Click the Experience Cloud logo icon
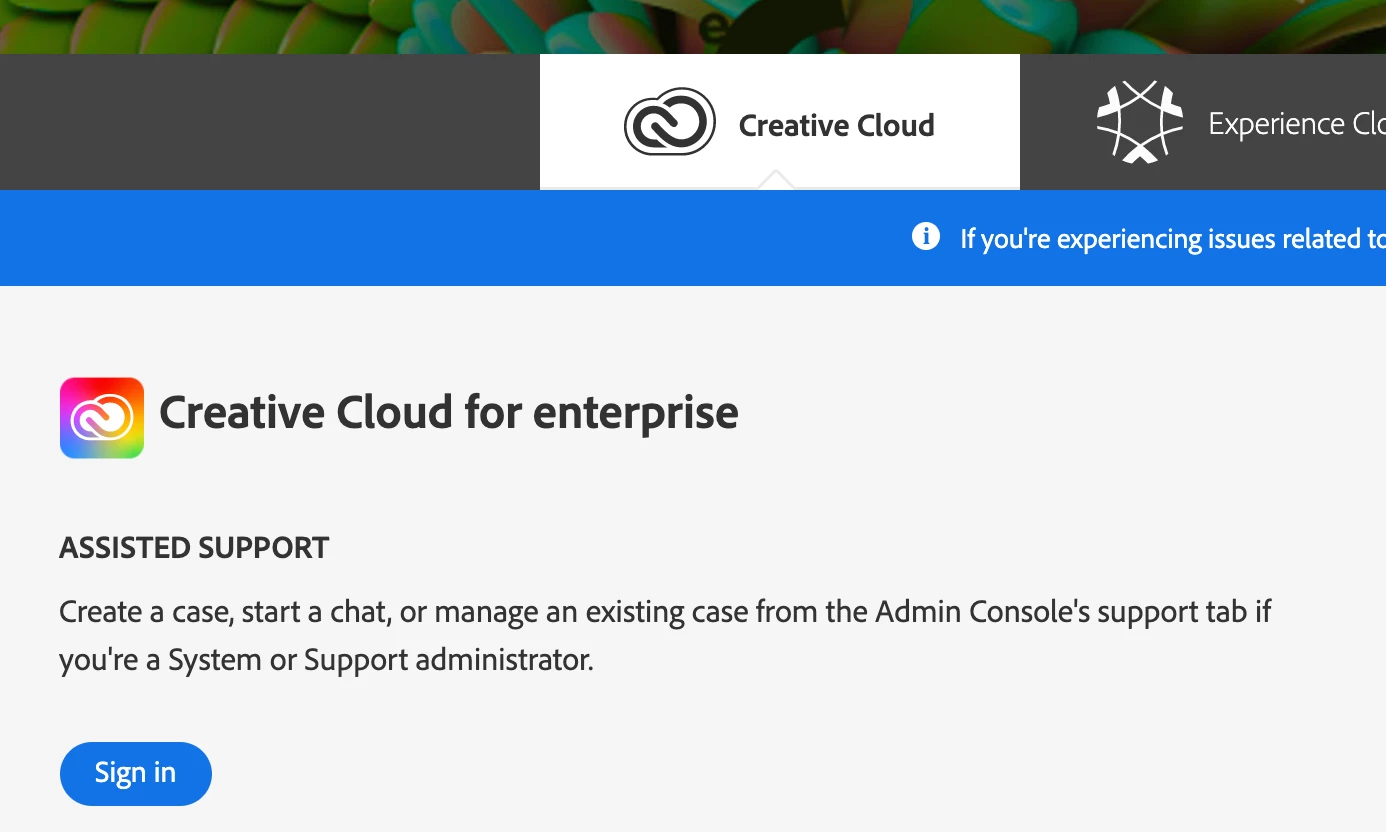Image resolution: width=1386 pixels, height=832 pixels. point(1140,122)
